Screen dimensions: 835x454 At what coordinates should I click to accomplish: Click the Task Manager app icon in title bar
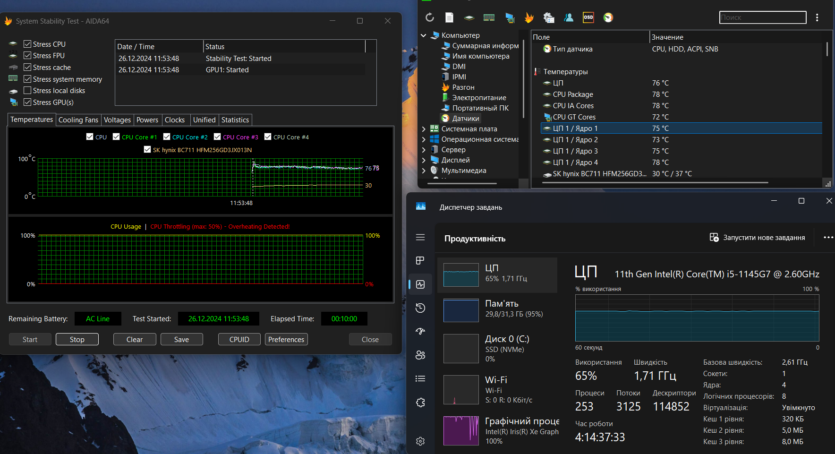[x=421, y=207]
